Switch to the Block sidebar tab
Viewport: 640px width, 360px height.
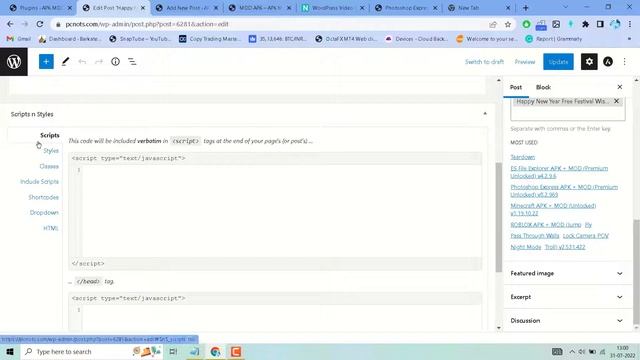pos(543,87)
